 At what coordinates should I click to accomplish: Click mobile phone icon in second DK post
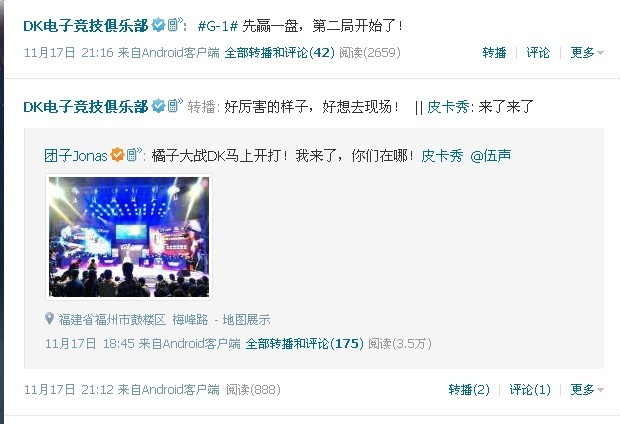(x=174, y=105)
